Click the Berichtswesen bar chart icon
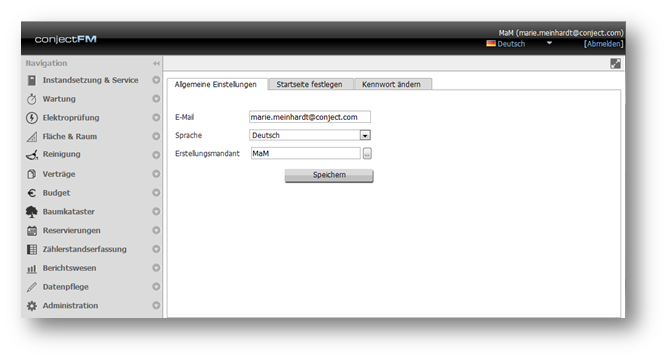Image resolution: width=668 pixels, height=360 pixels. tap(32, 268)
